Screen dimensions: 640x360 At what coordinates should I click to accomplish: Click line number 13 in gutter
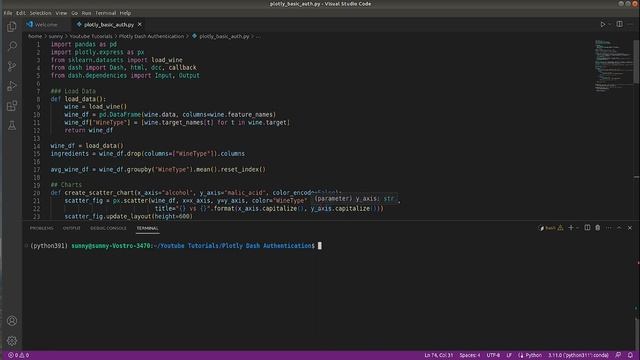[x=37, y=138]
